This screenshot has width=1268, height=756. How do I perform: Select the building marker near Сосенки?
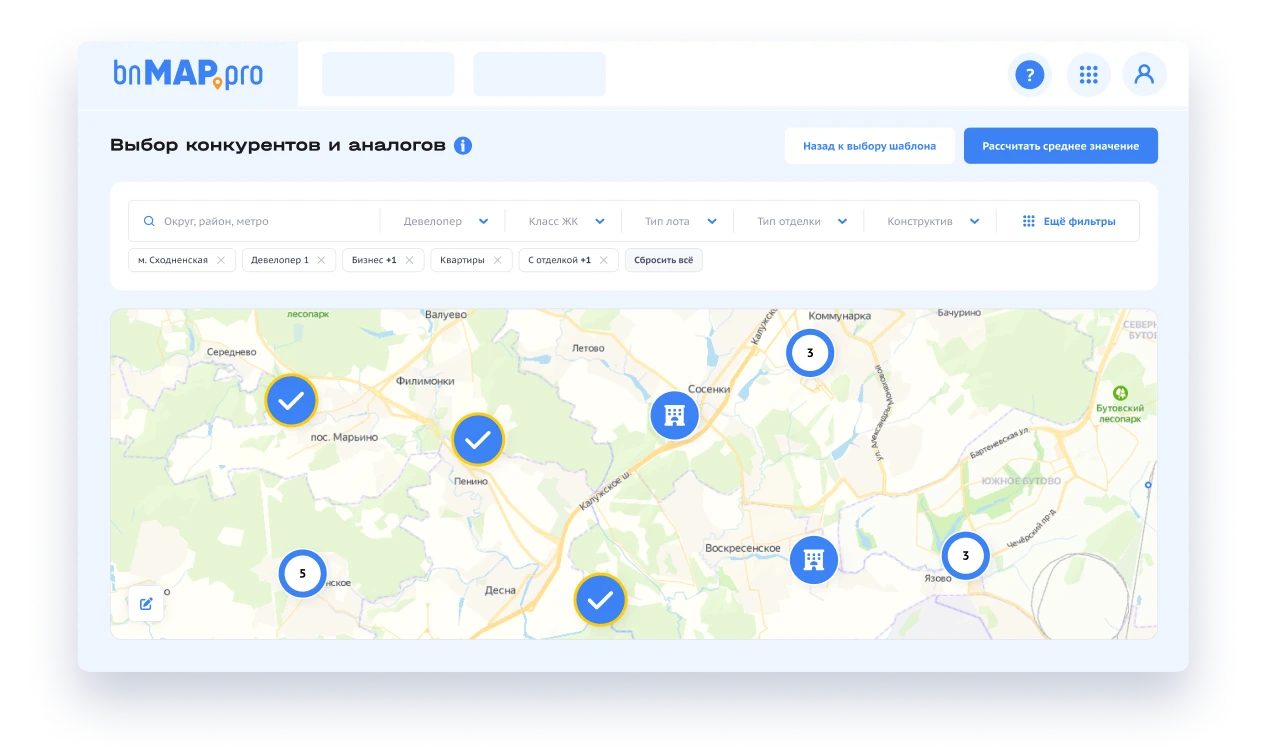674,415
